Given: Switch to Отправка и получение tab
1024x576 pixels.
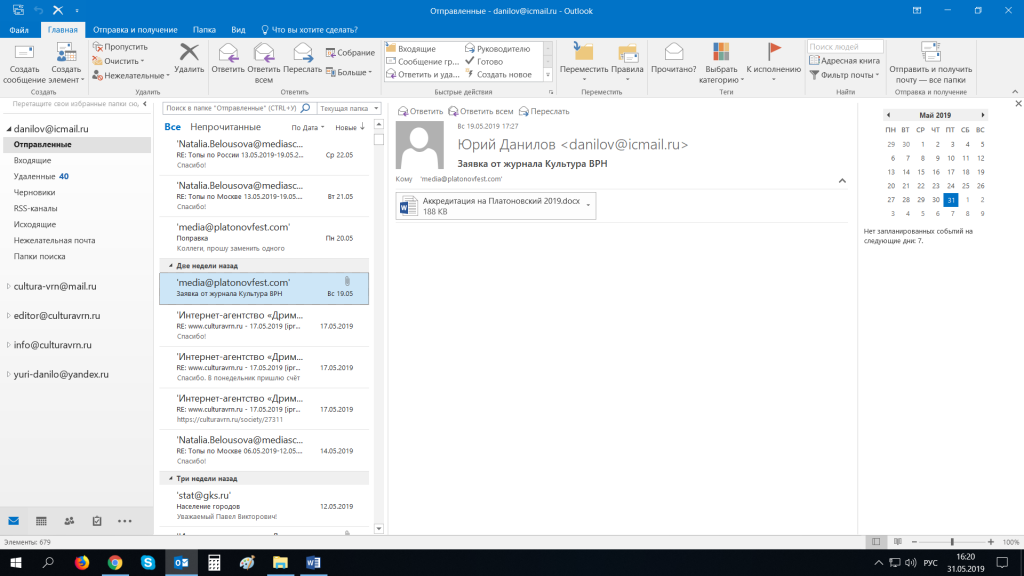Looking at the screenshot, I should [x=135, y=29].
